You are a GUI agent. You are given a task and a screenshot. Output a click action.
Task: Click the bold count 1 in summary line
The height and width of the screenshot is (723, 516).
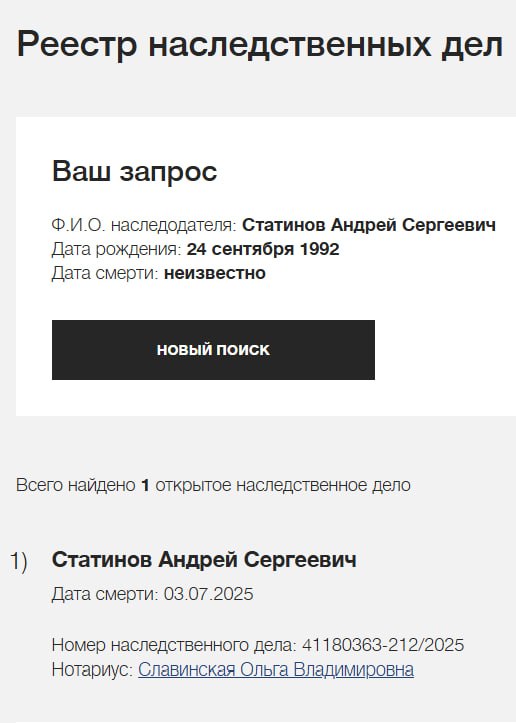coord(145,485)
